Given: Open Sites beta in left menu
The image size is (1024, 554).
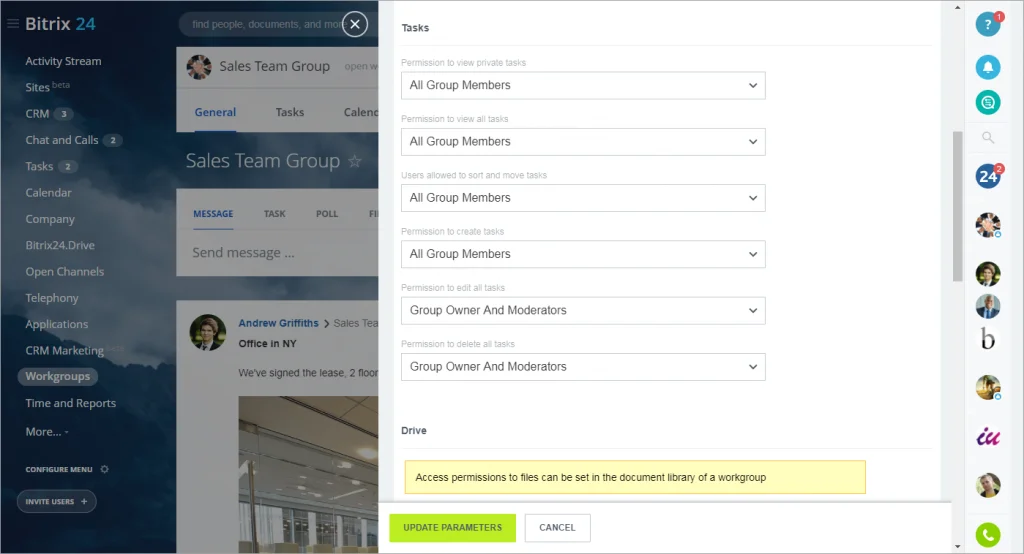Looking at the screenshot, I should click(x=47, y=87).
